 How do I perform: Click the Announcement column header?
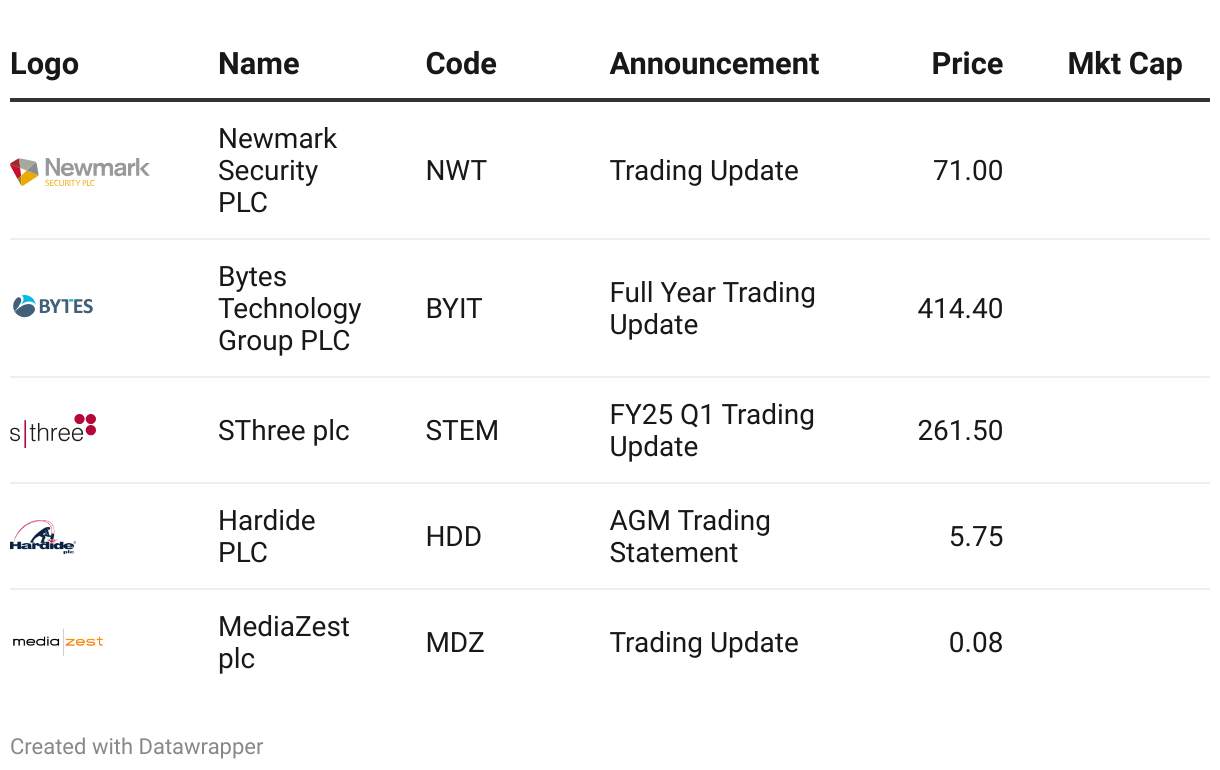714,64
